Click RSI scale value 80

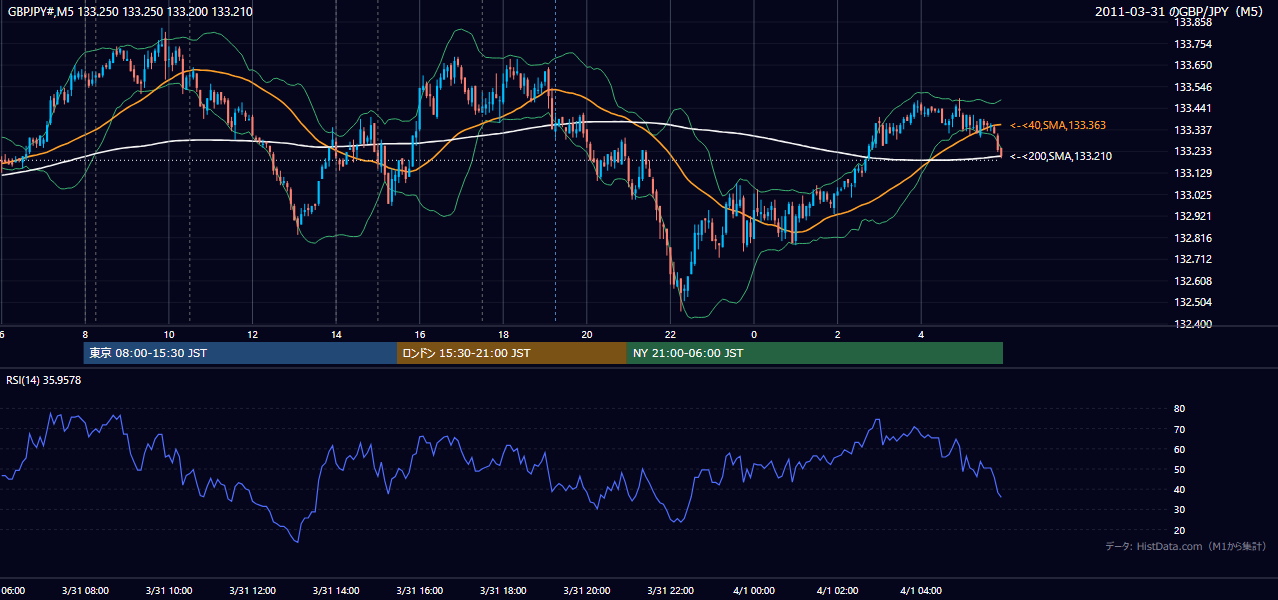point(1179,409)
